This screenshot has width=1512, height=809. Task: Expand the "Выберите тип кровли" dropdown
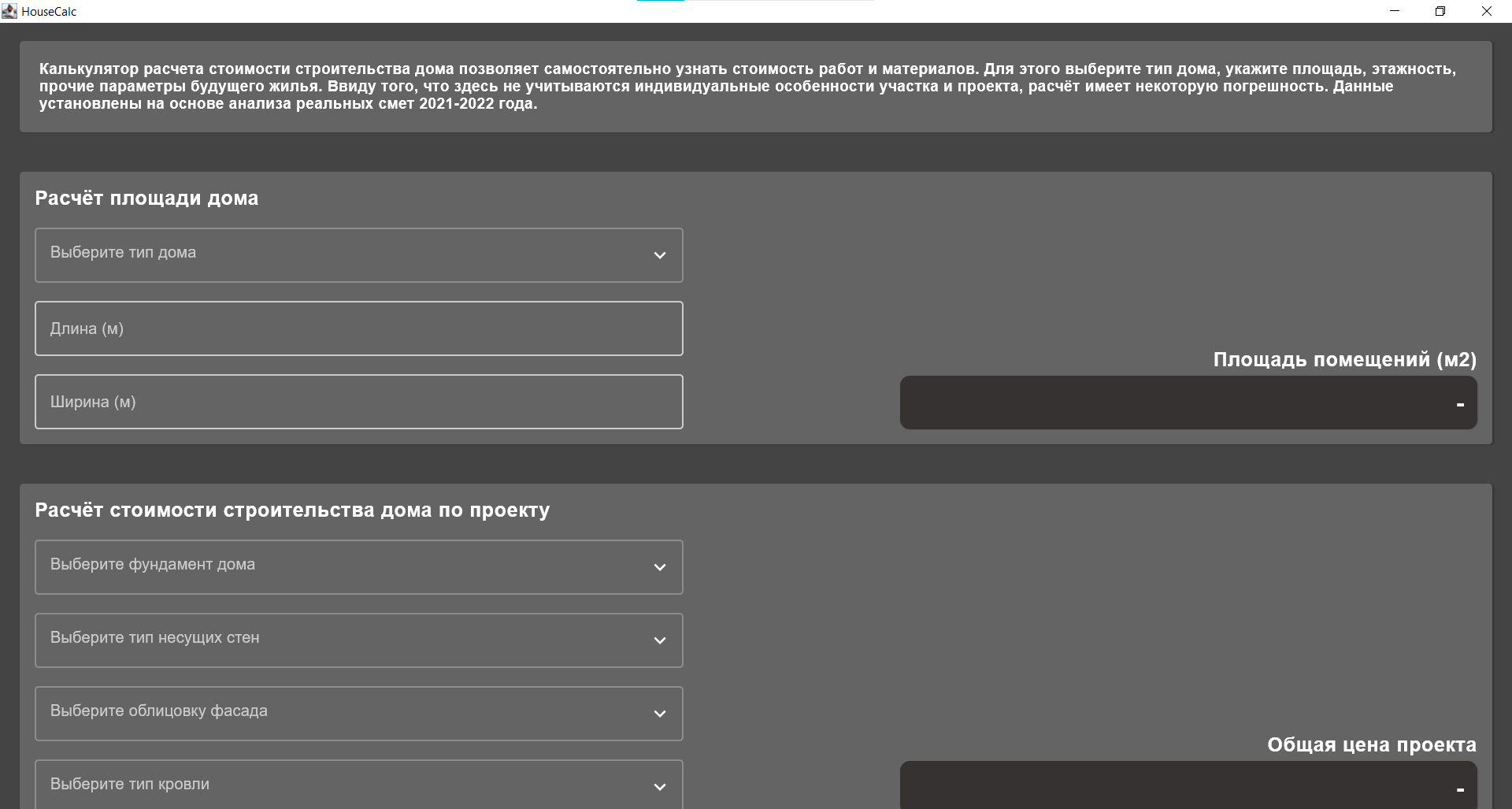[358, 785]
